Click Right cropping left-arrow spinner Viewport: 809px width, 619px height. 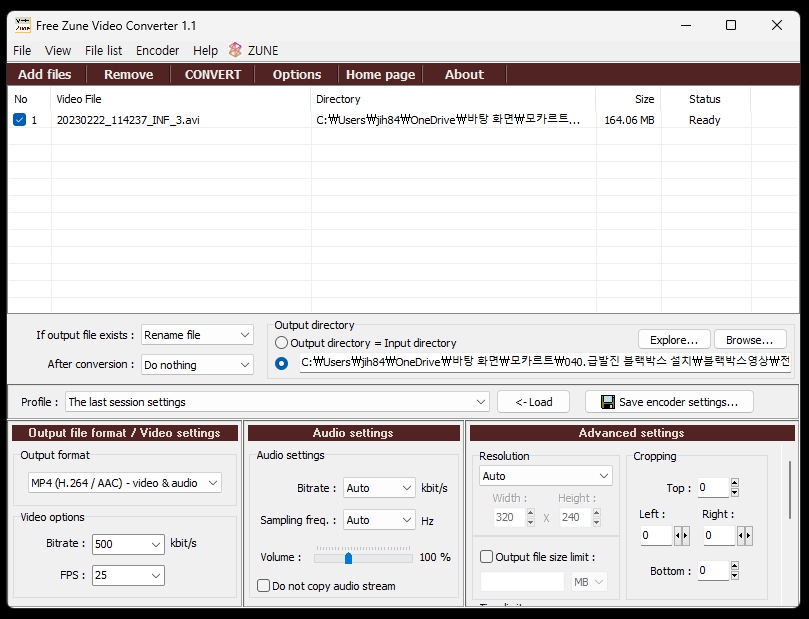741,535
